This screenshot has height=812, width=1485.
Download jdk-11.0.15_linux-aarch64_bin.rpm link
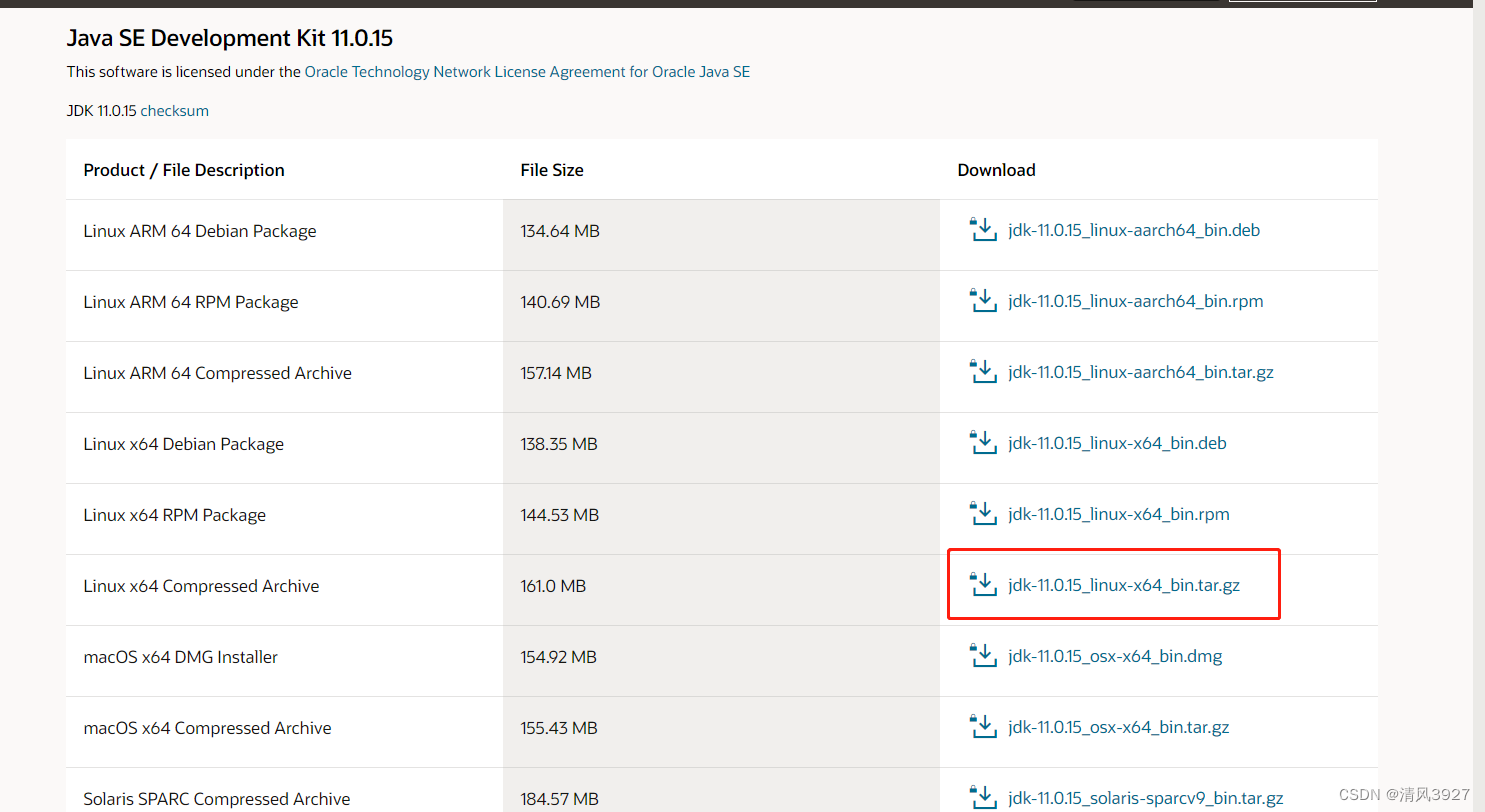point(1136,301)
